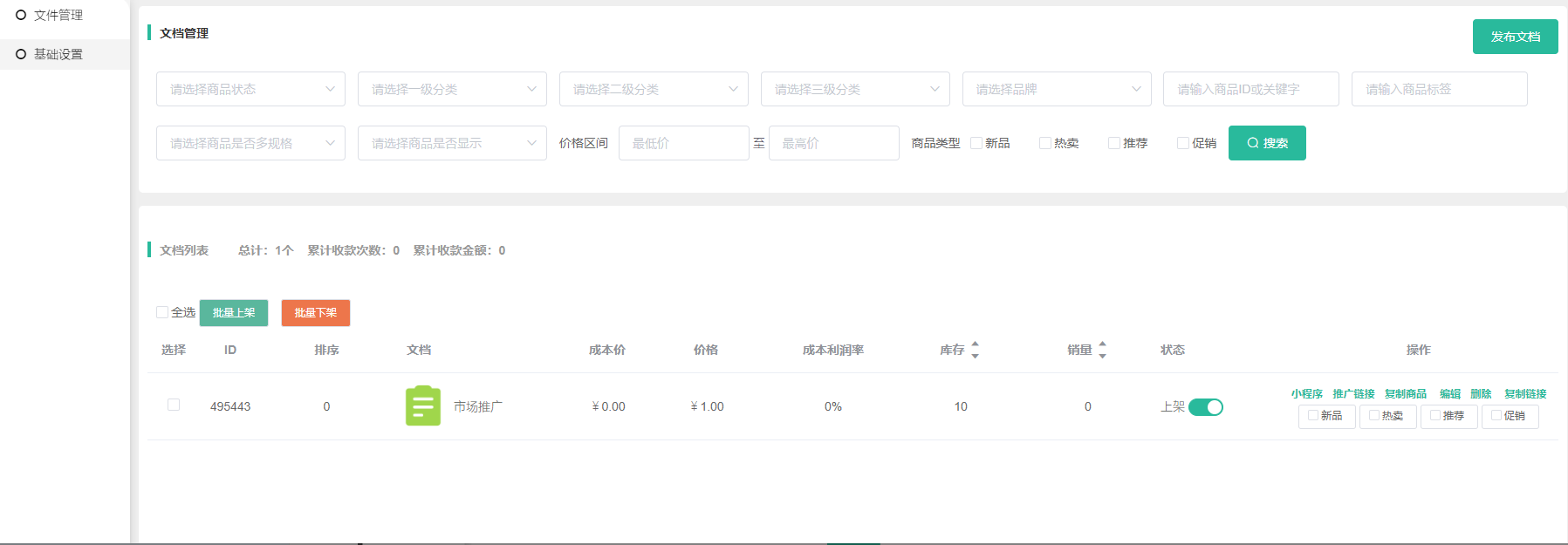Viewport: 1568px width, 545px height.
Task: Click the sort arrows beside 库存 column
Action: pos(975,350)
